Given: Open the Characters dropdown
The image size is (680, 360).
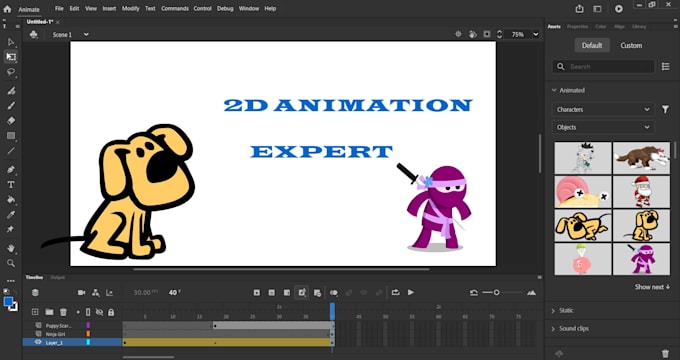Looking at the screenshot, I should click(x=602, y=109).
